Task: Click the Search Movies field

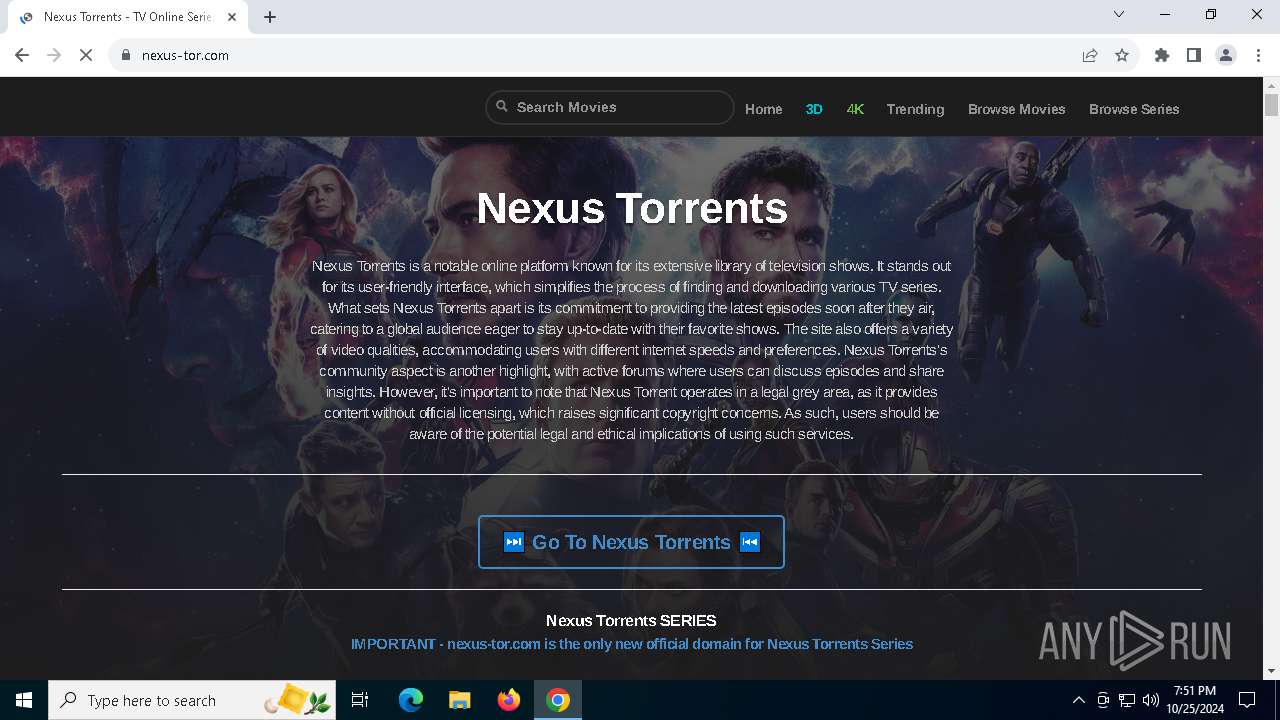Action: pyautogui.click(x=610, y=107)
